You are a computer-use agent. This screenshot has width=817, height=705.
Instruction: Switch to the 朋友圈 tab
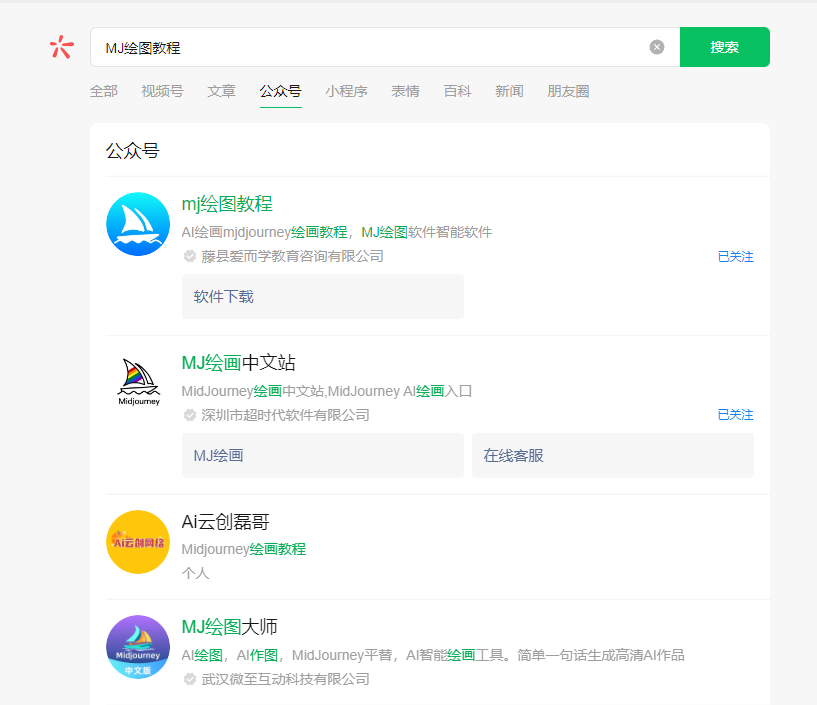568,92
